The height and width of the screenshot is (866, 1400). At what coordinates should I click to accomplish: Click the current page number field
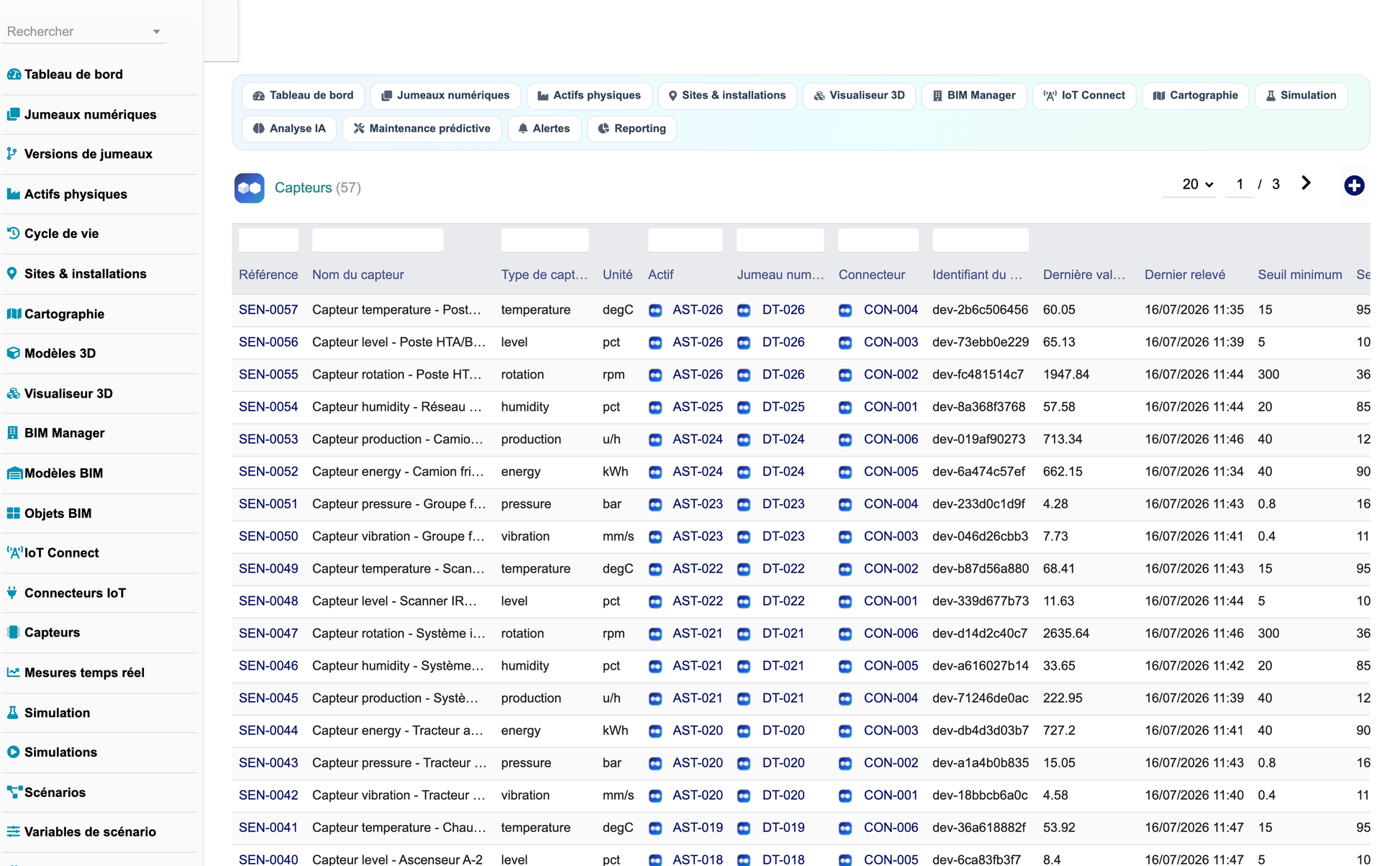(x=1240, y=185)
